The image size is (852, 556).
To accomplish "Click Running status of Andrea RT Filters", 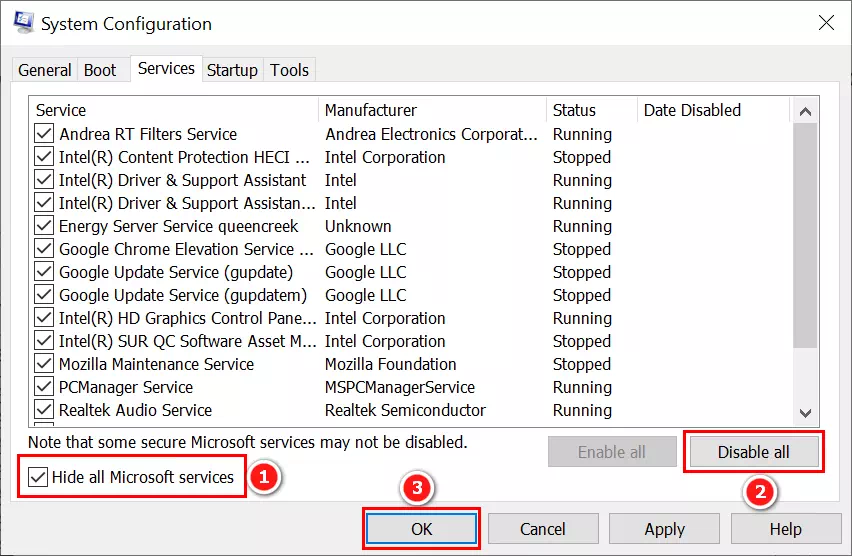I will pyautogui.click(x=582, y=134).
